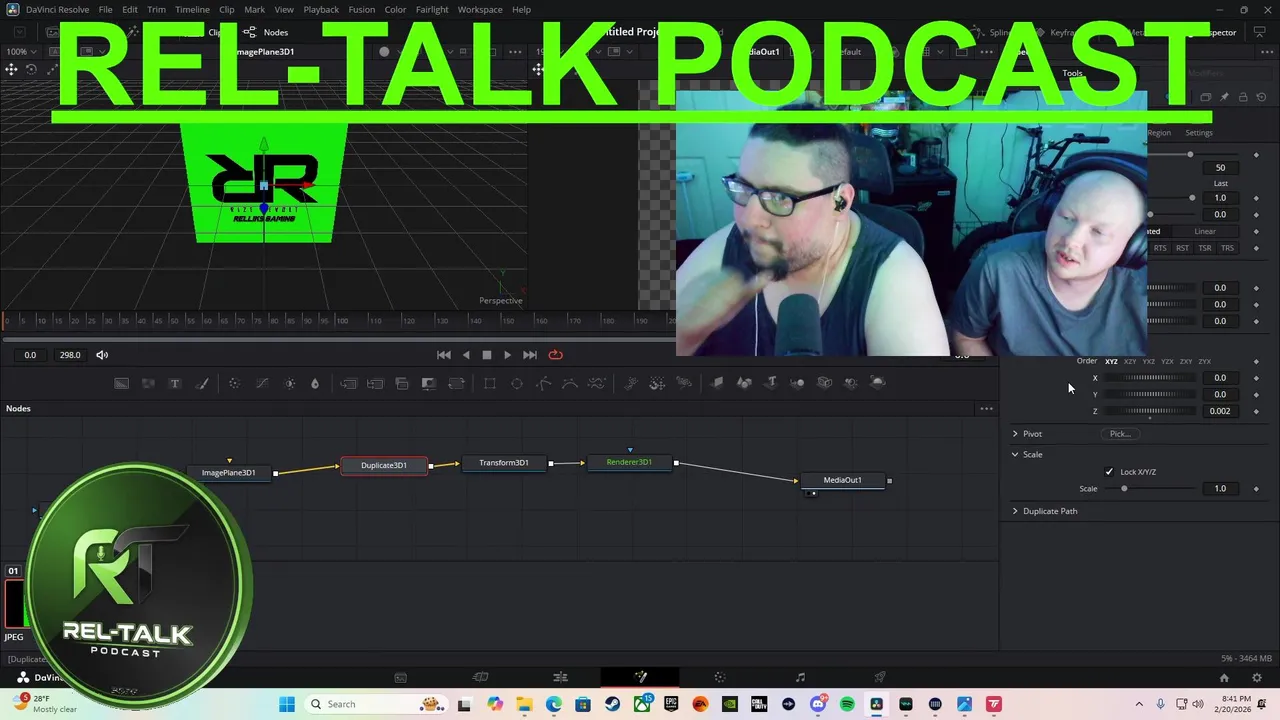1280x720 pixels.
Task: Open the Fairlight page music note icon
Action: (x=800, y=677)
